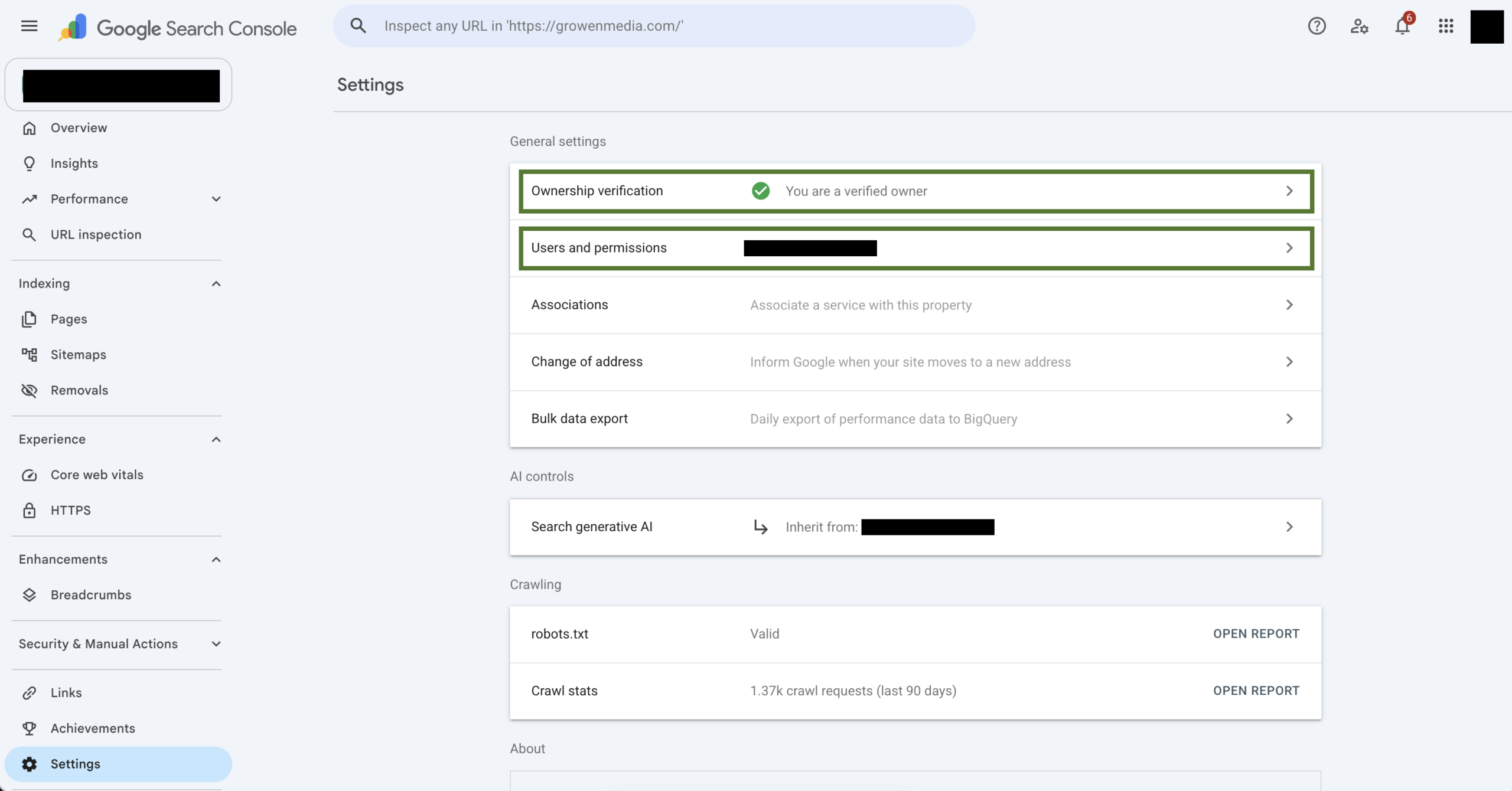Click the Overview home icon
Image resolution: width=1512 pixels, height=791 pixels.
29,128
